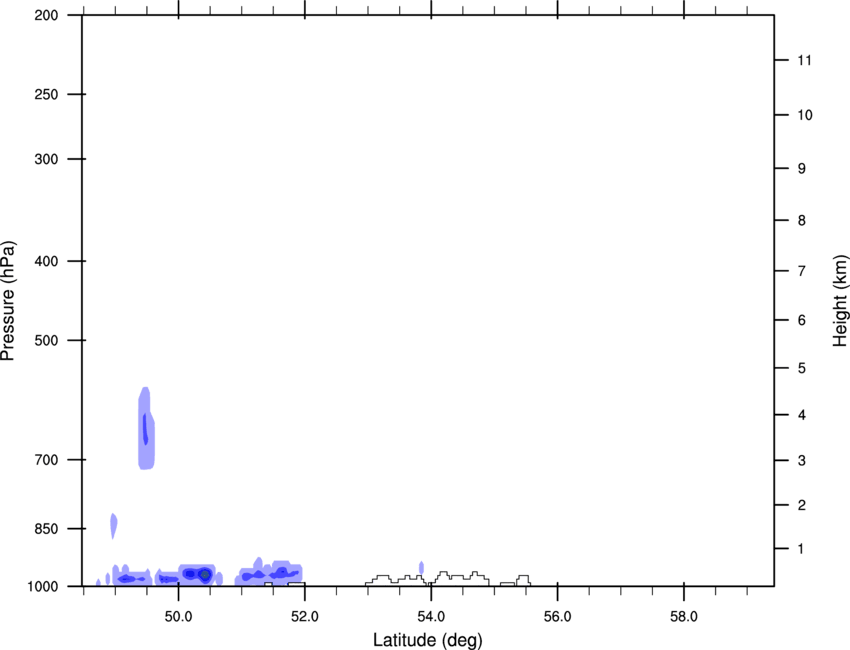Click pressure tick label 1000
The width and height of the screenshot is (850, 650).
pos(43,587)
